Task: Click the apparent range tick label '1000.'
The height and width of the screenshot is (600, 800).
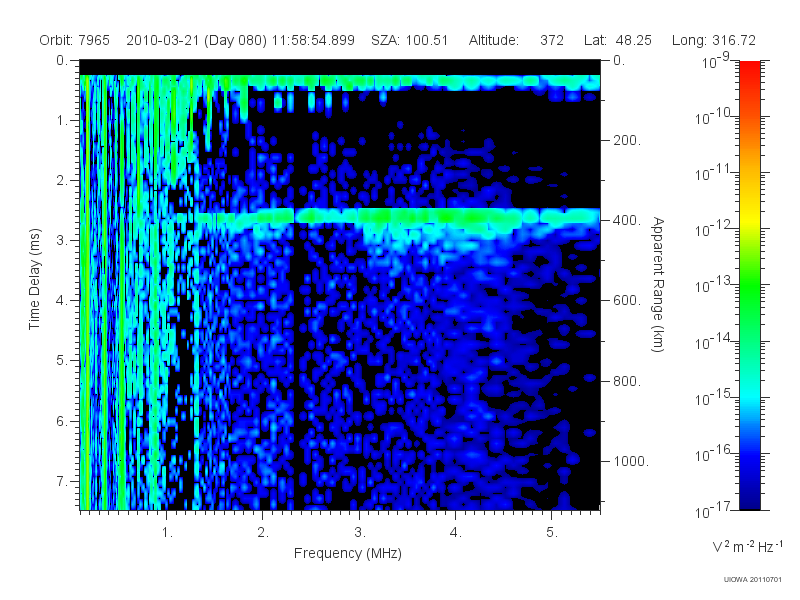Action: (631, 461)
